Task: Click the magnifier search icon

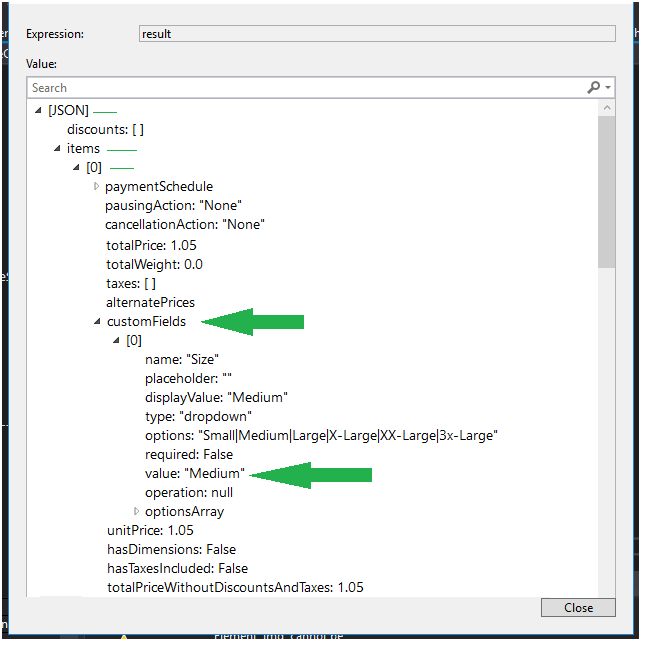Action: coord(593,87)
